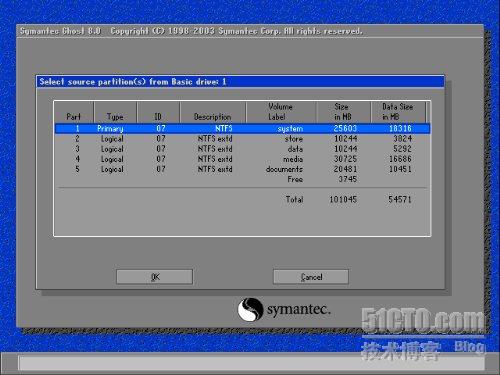Click the 'system' volume label cell
This screenshot has width=500, height=375.
click(x=290, y=129)
